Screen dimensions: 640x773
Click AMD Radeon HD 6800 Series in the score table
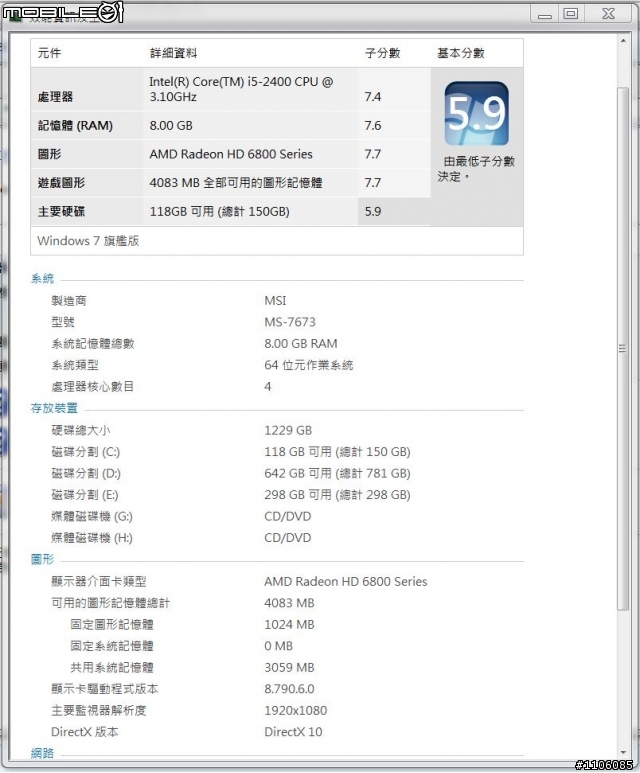231,154
